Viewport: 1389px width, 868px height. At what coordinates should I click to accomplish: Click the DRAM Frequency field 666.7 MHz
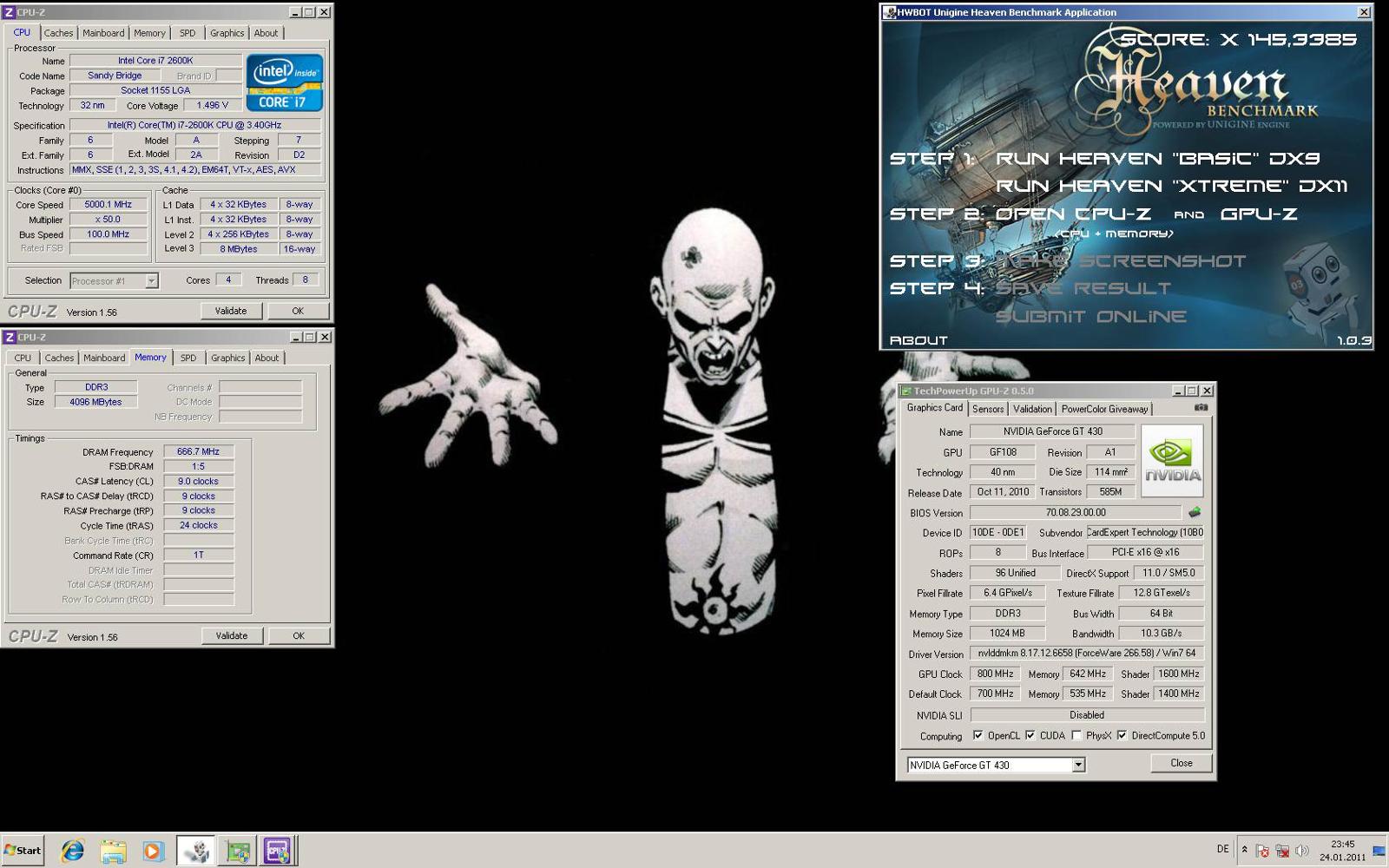point(199,451)
